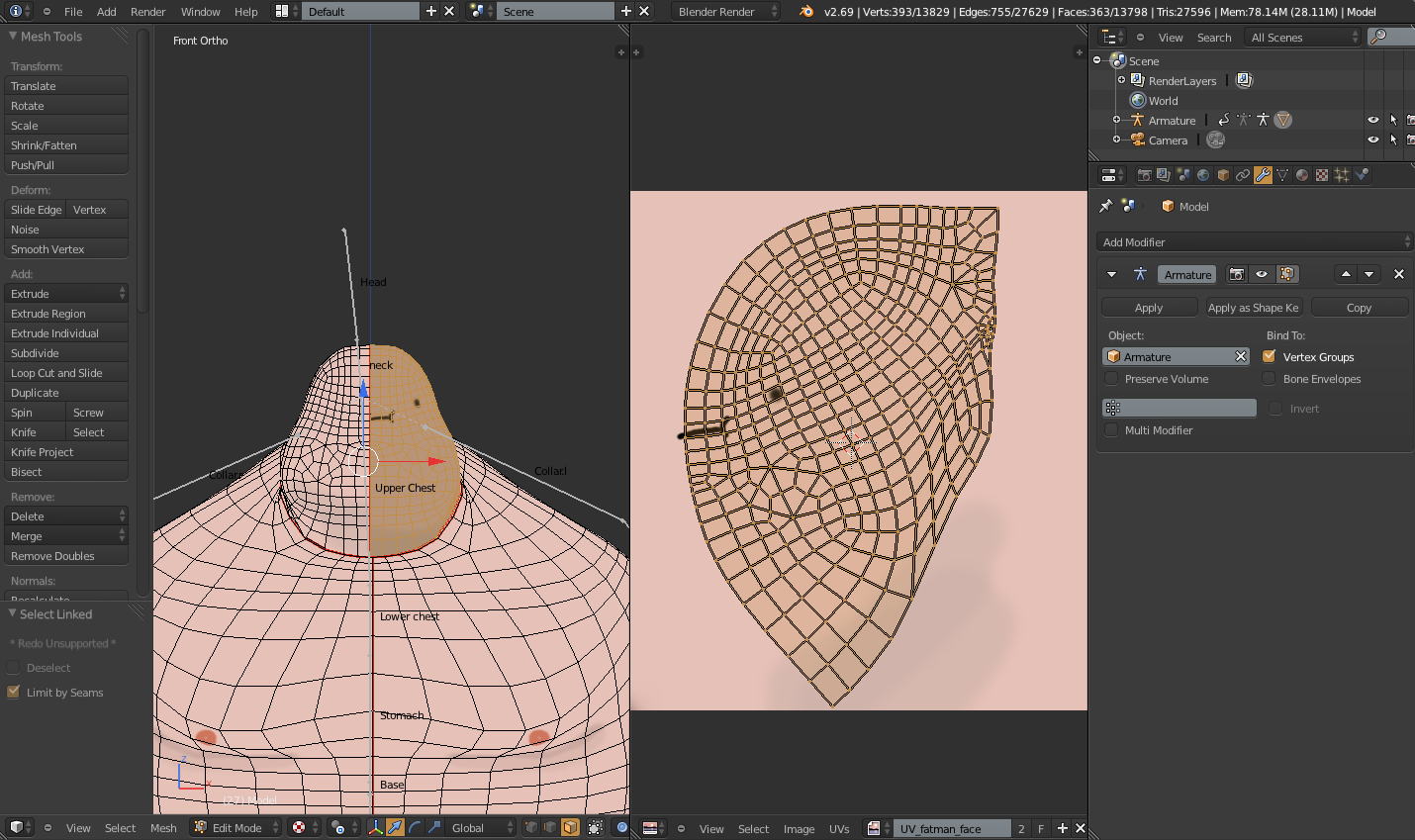Switch to edge select mode
Image resolution: width=1415 pixels, height=840 pixels.
pos(551,827)
